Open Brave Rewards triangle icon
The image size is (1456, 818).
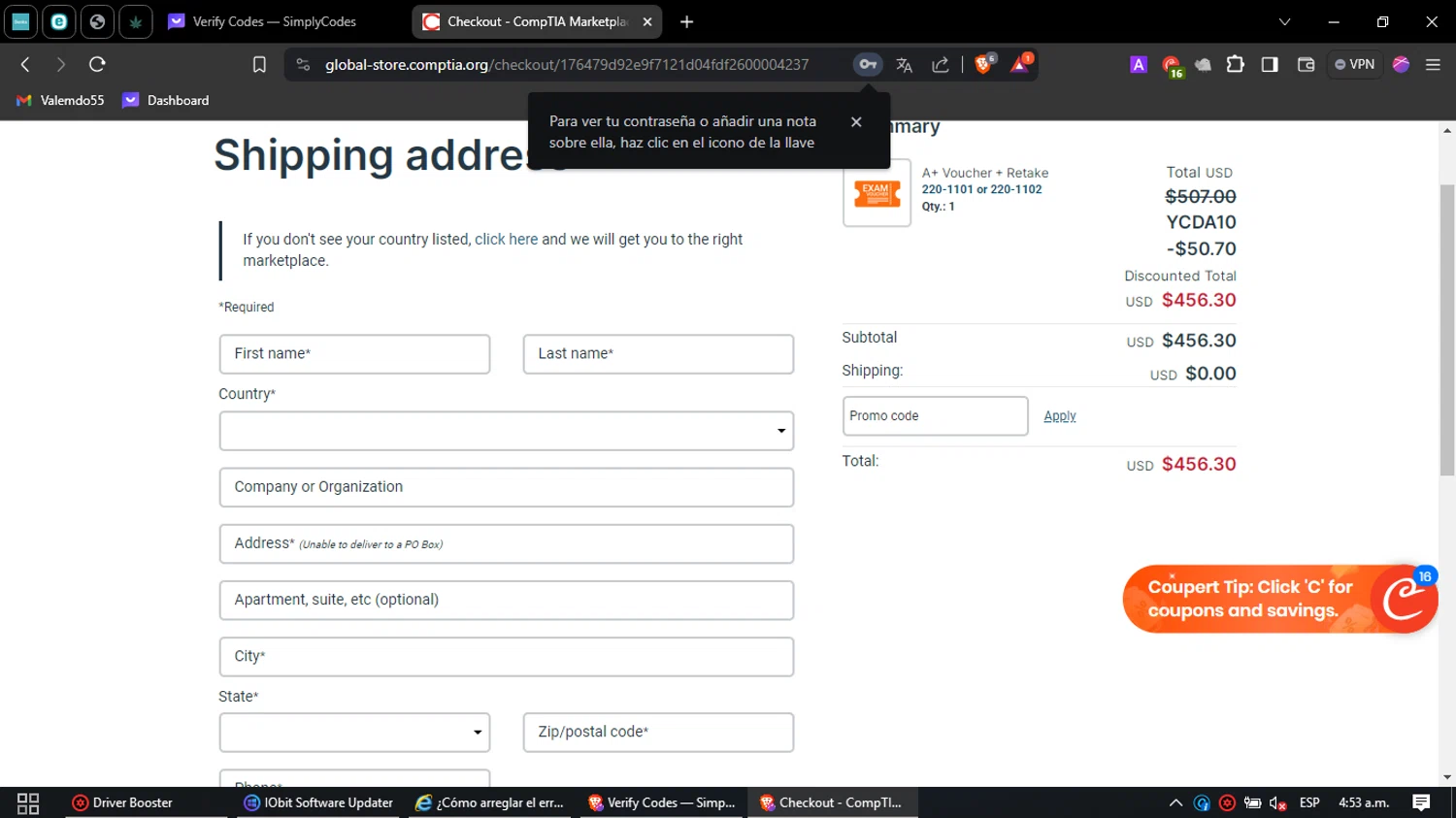coord(1020,64)
